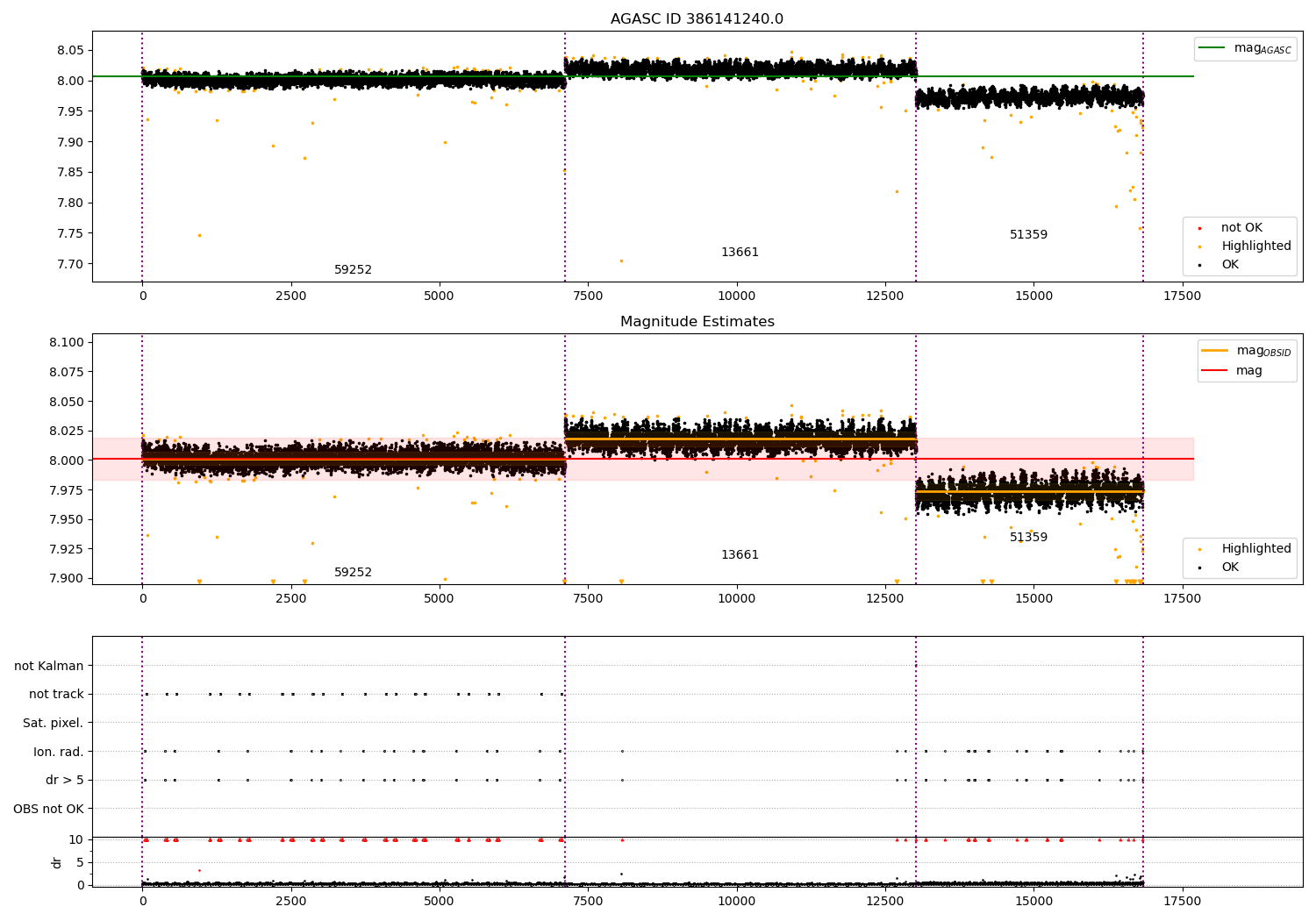Click the orange mag OBSID legend entry

[1246, 351]
